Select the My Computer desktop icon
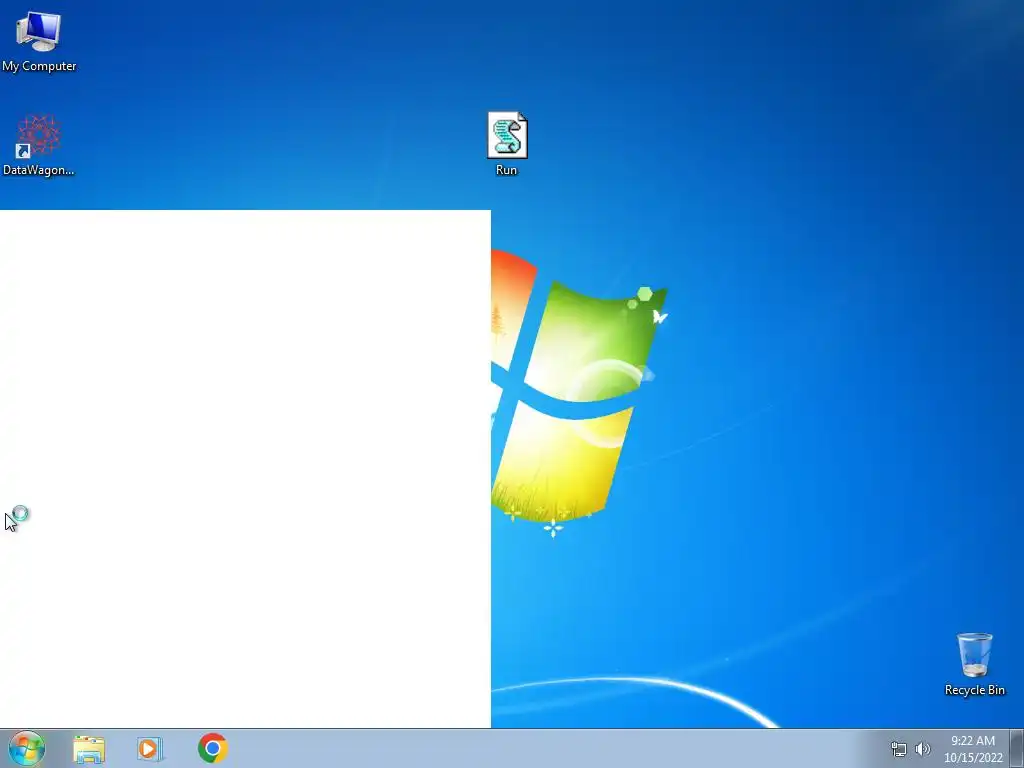The image size is (1024, 768). (39, 40)
